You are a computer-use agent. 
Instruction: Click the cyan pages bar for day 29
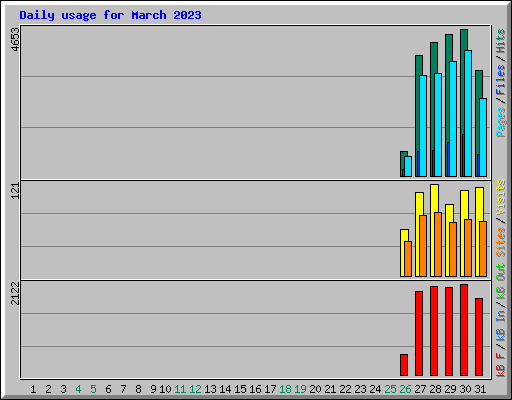453,119
